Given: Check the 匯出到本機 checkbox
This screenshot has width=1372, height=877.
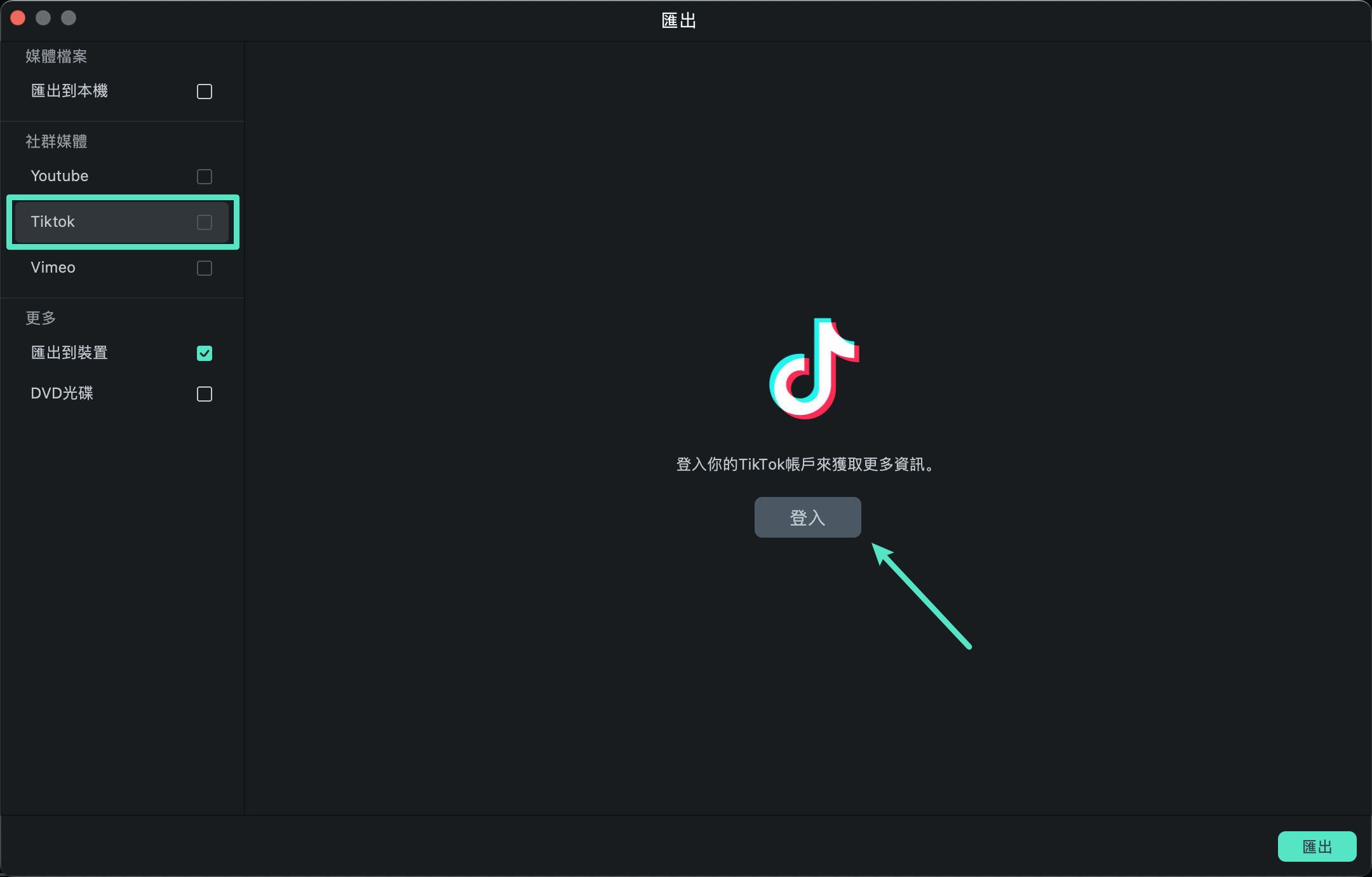Looking at the screenshot, I should [205, 92].
